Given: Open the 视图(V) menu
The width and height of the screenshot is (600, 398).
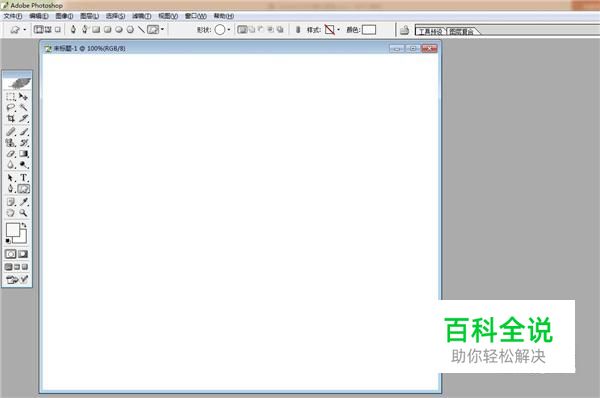Looking at the screenshot, I should [168, 16].
